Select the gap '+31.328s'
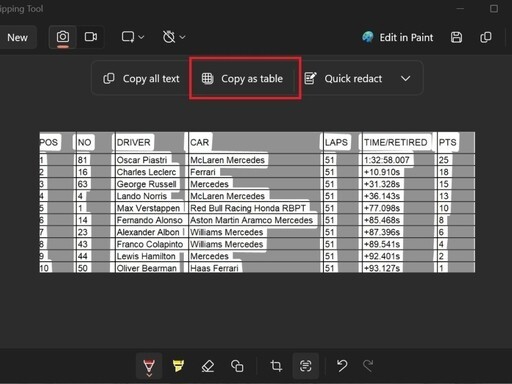Image resolution: width=512 pixels, height=384 pixels. [x=382, y=184]
